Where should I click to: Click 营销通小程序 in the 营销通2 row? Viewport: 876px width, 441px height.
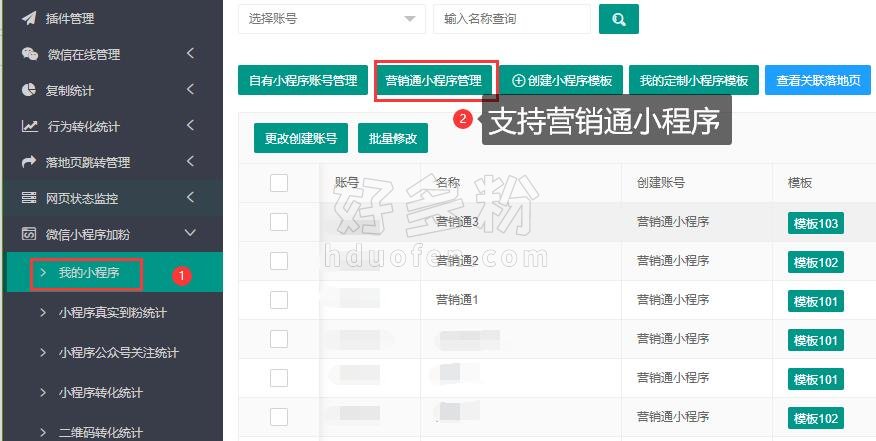[x=673, y=261]
